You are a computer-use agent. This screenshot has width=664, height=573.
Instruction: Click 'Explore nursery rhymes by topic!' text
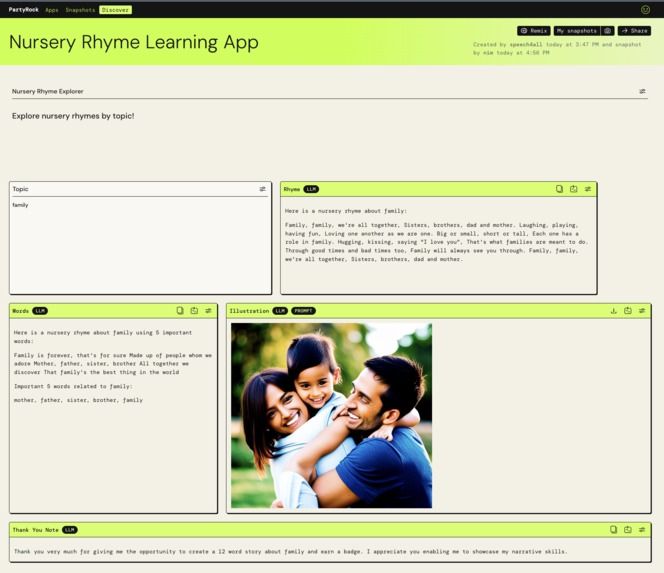pyautogui.click(x=73, y=116)
